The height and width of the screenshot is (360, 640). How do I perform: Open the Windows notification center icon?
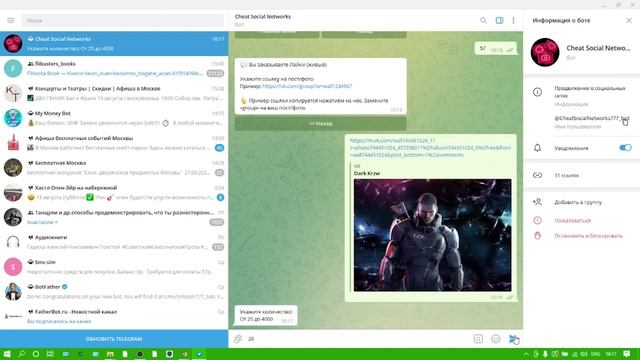point(627,354)
